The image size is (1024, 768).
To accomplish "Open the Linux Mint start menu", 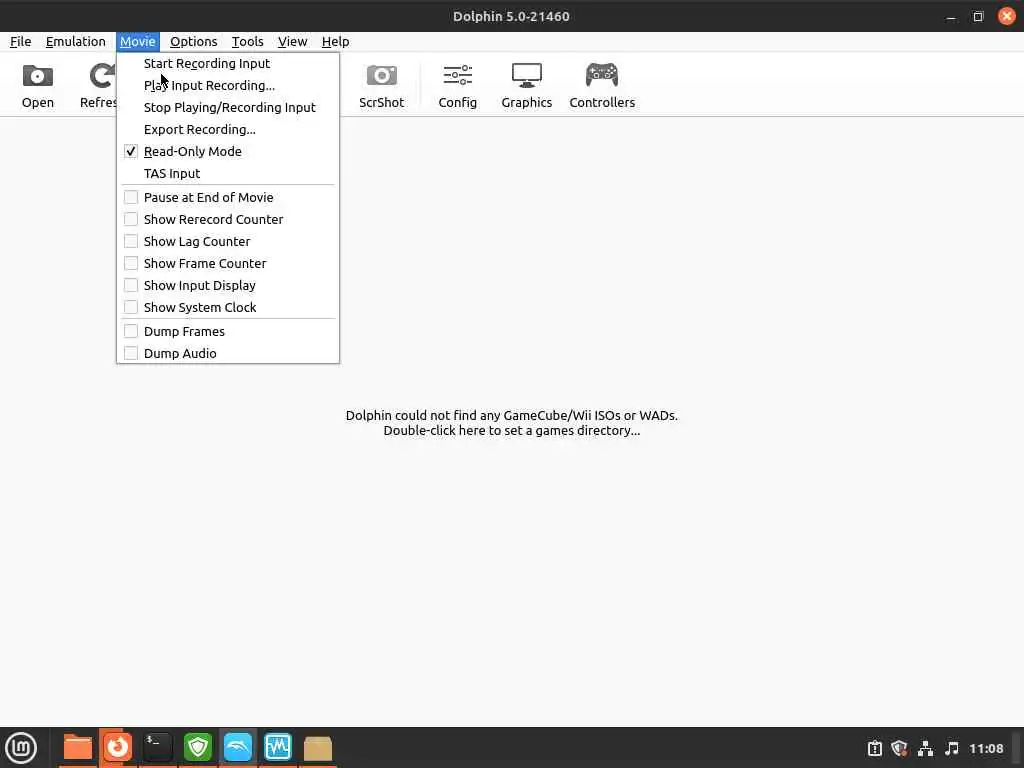I will tap(21, 748).
